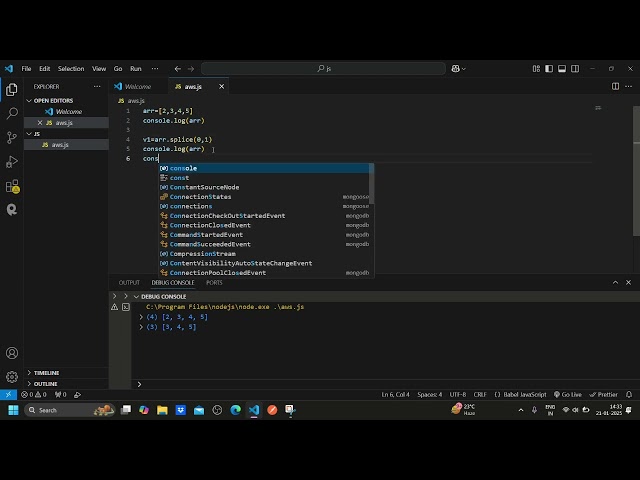The width and height of the screenshot is (640, 480).
Task: Open the Go menu
Action: point(118,69)
